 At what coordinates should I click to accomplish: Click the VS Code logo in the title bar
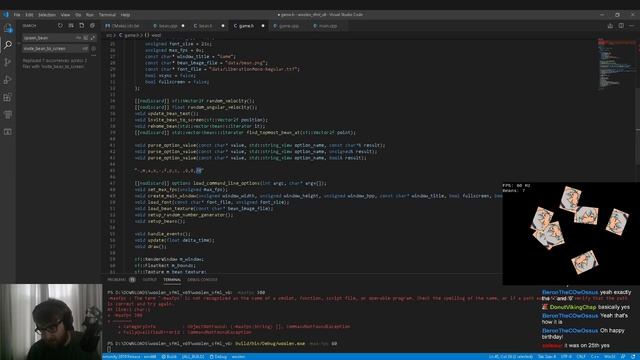coord(6,14)
